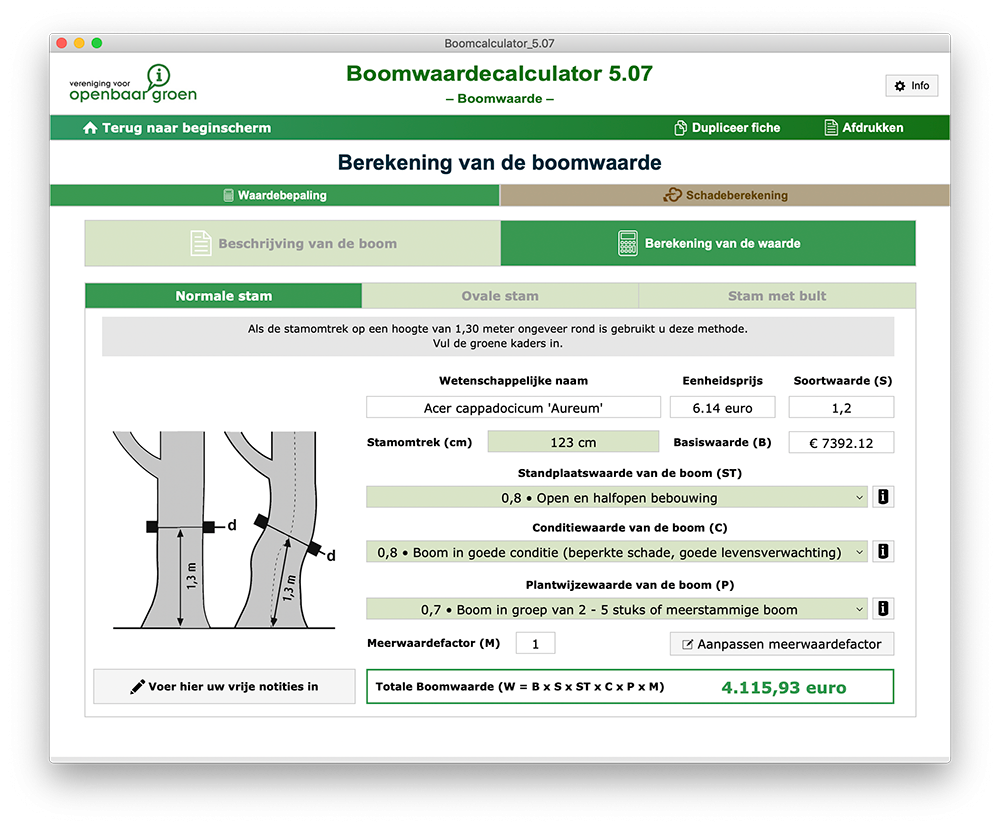Click the Wetenschappelijke naam field

click(513, 408)
